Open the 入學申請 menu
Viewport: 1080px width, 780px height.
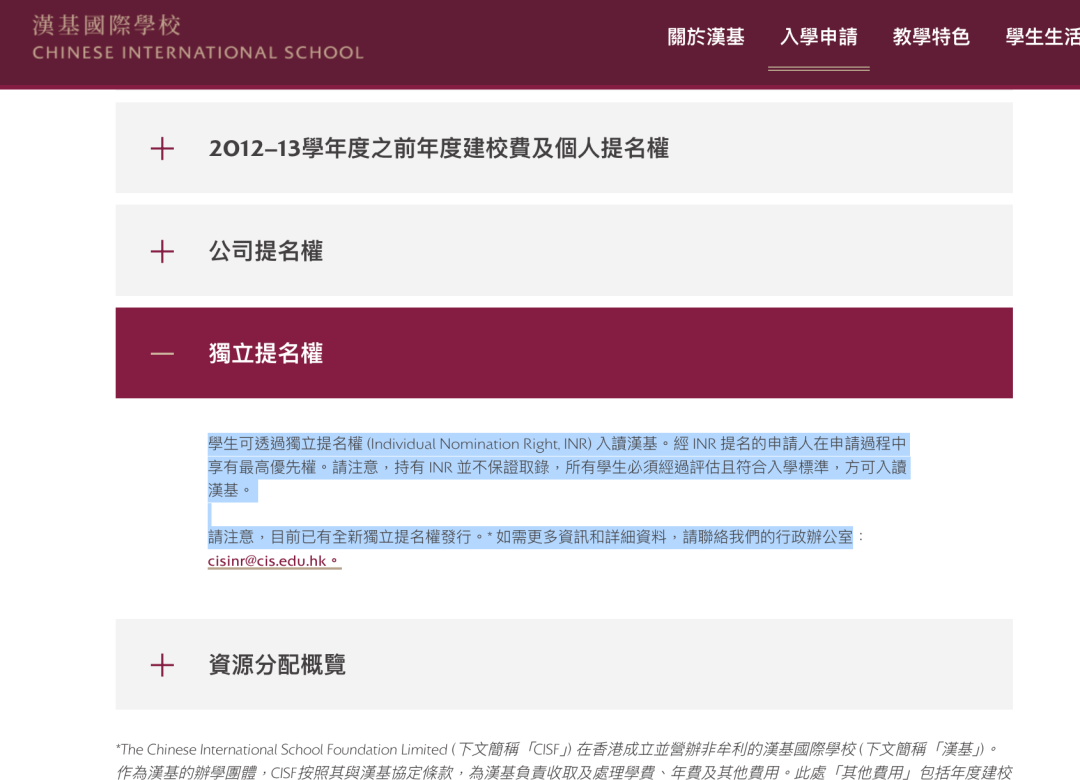(x=818, y=37)
